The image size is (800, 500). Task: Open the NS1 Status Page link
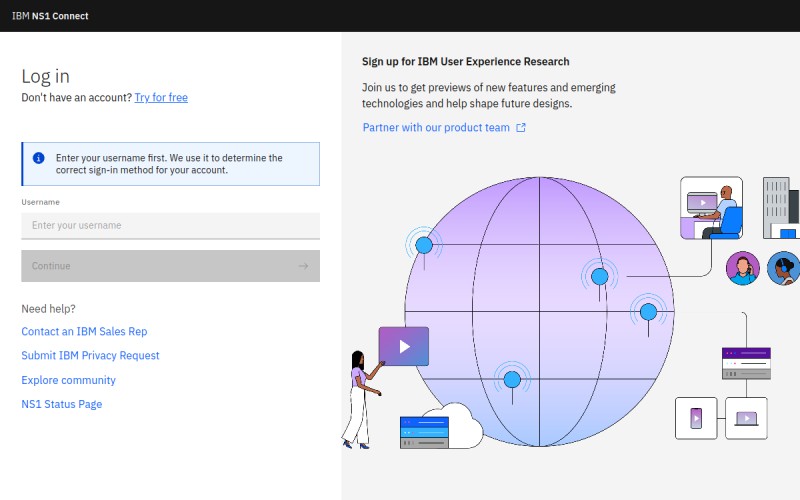(62, 404)
